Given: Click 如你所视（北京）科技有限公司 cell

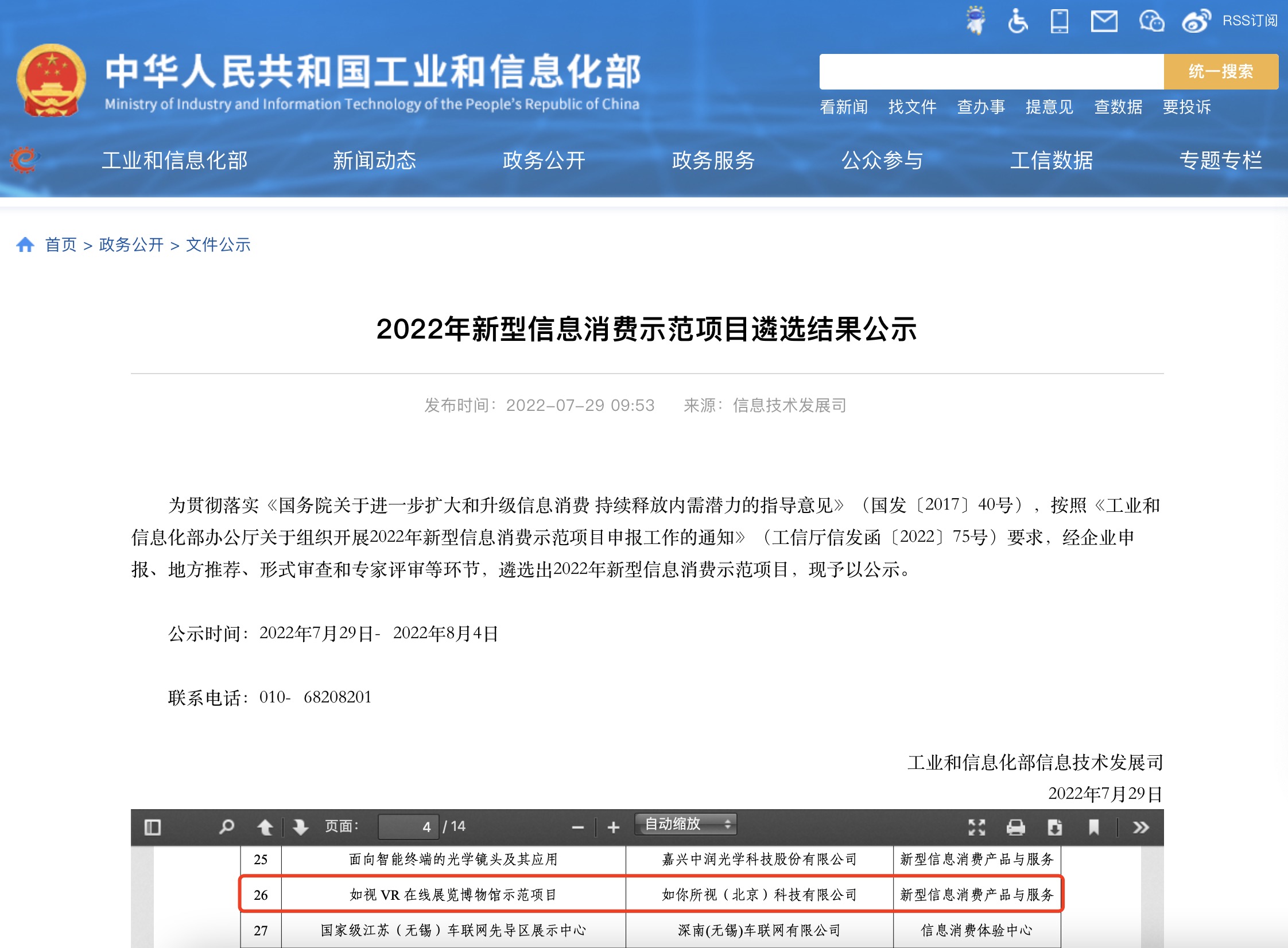Looking at the screenshot, I should pyautogui.click(x=759, y=895).
